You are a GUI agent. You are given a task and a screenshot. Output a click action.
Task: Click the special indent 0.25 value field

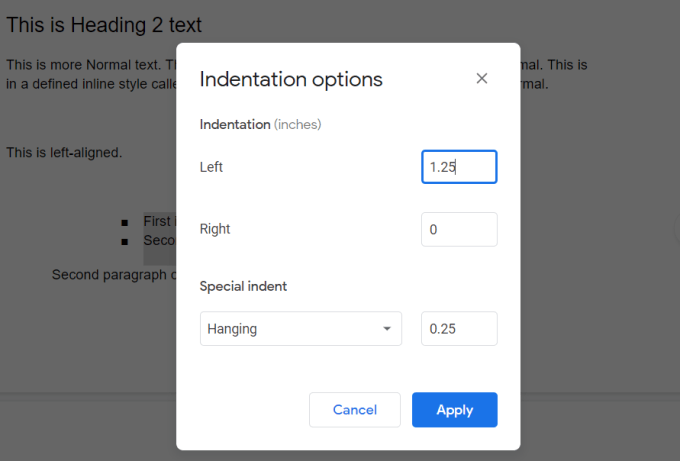click(459, 328)
